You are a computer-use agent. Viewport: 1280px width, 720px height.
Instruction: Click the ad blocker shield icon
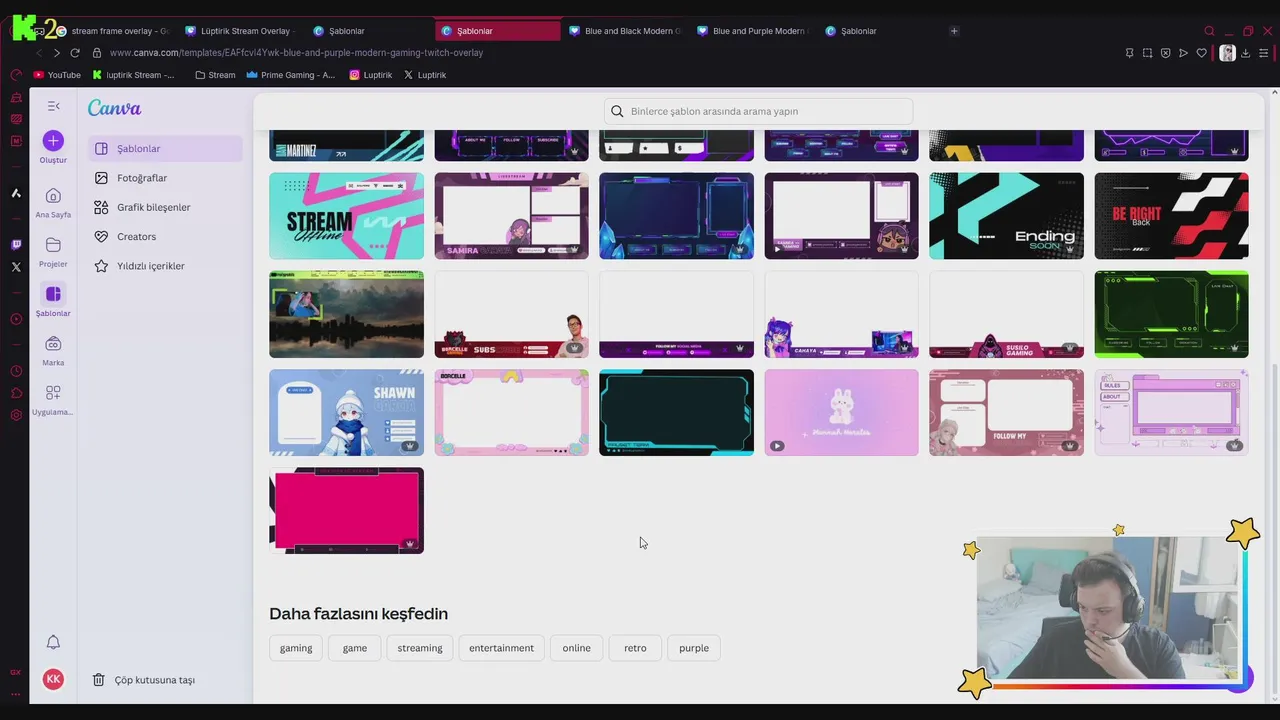tap(1165, 53)
